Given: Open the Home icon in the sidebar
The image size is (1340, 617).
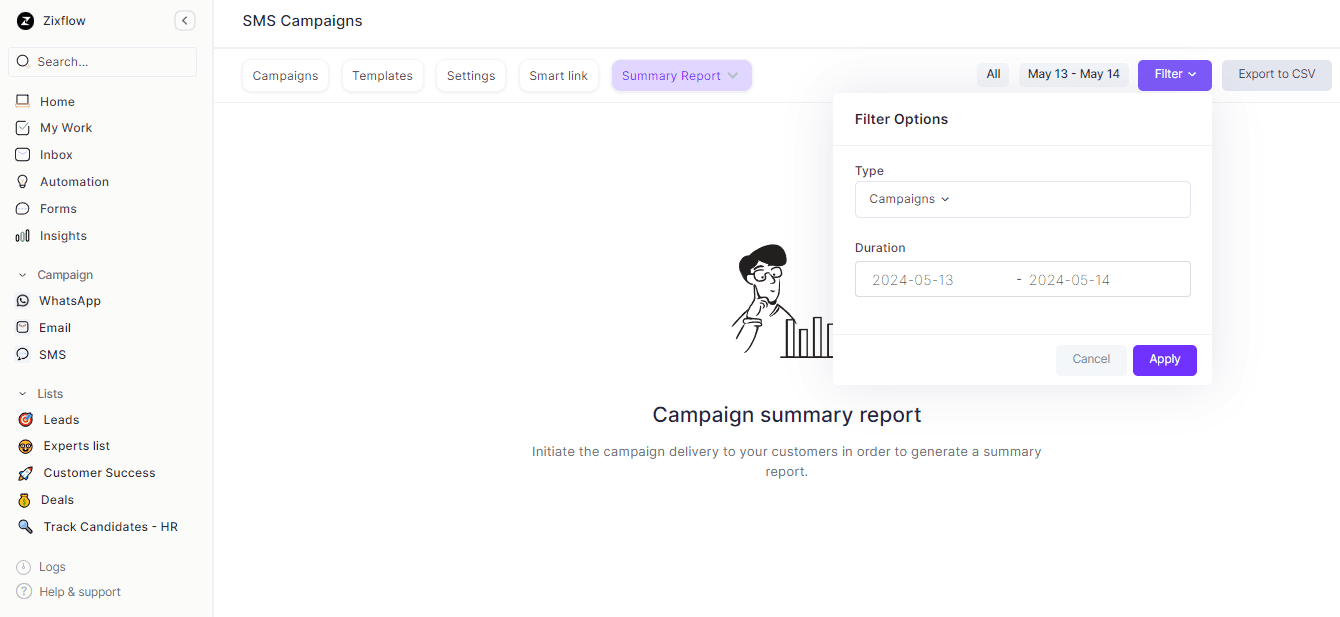Looking at the screenshot, I should [23, 101].
